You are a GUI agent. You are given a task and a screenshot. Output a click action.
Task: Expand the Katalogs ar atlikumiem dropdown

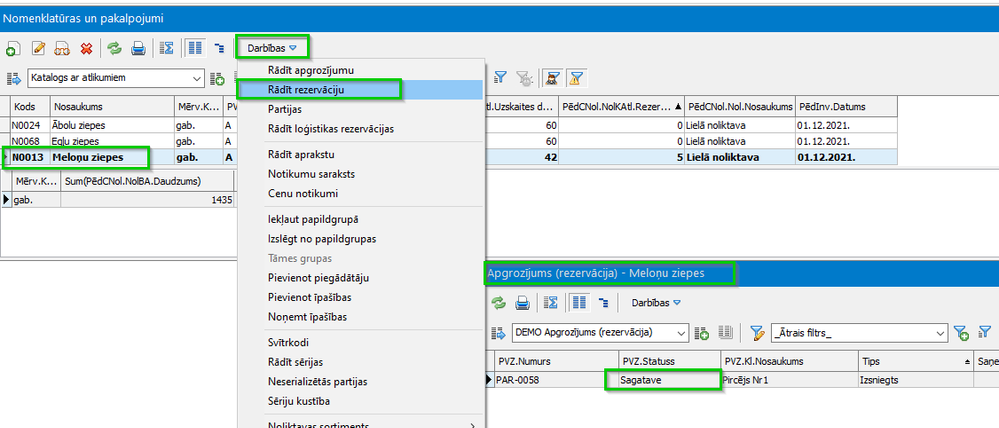pos(196,78)
